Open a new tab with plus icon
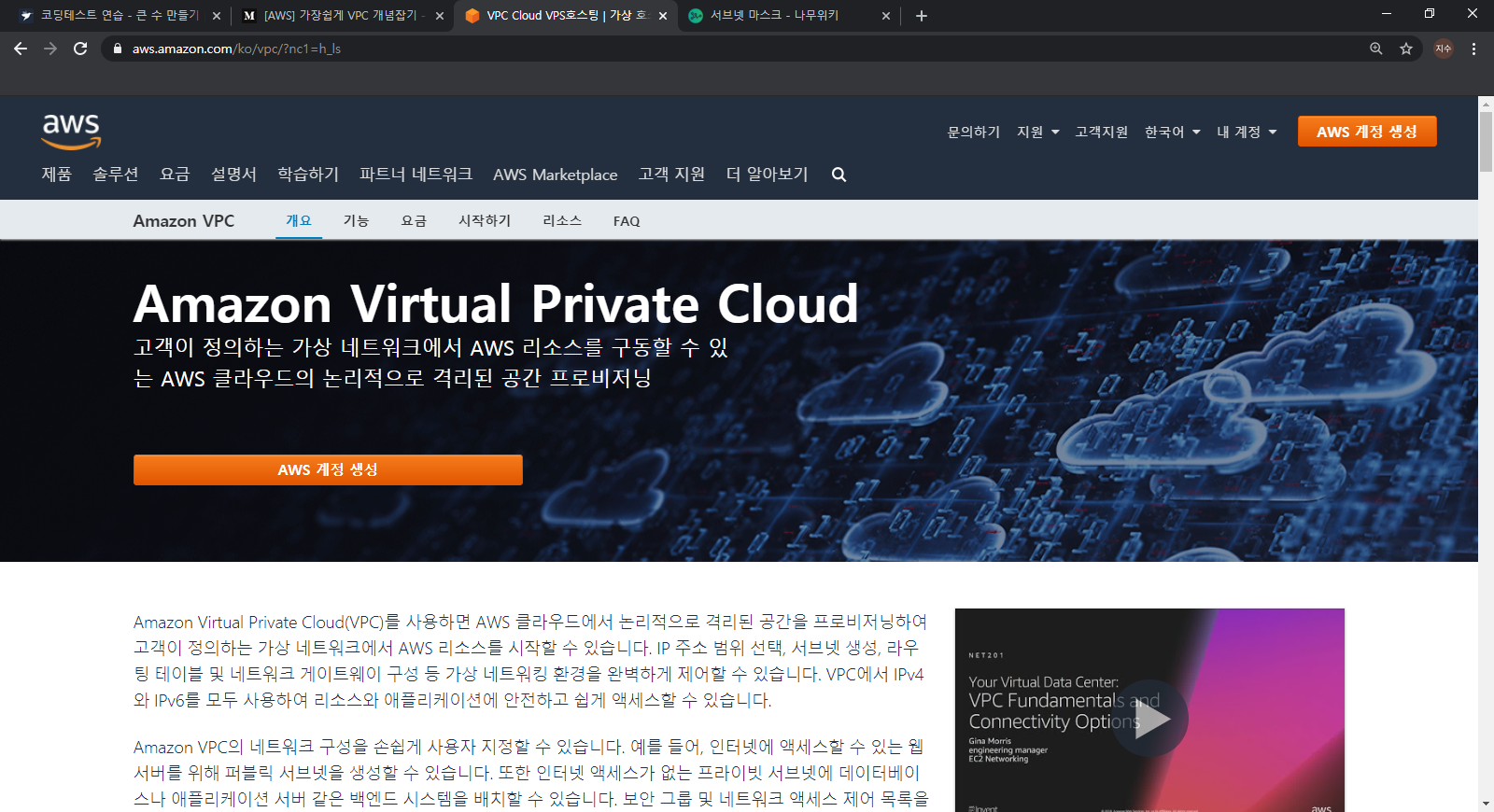1494x812 pixels. 922,16
